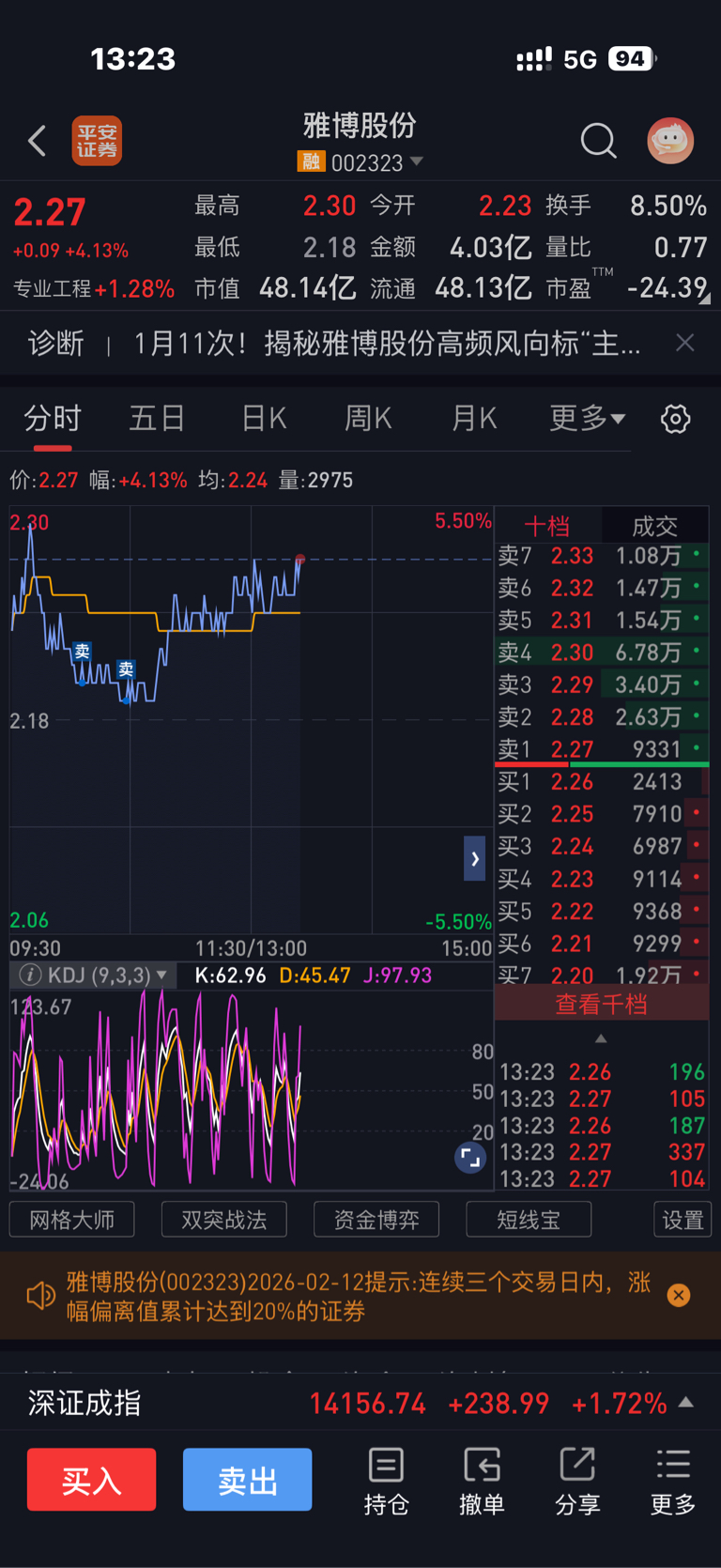Expand the 更多 chart period dropdown

click(587, 418)
